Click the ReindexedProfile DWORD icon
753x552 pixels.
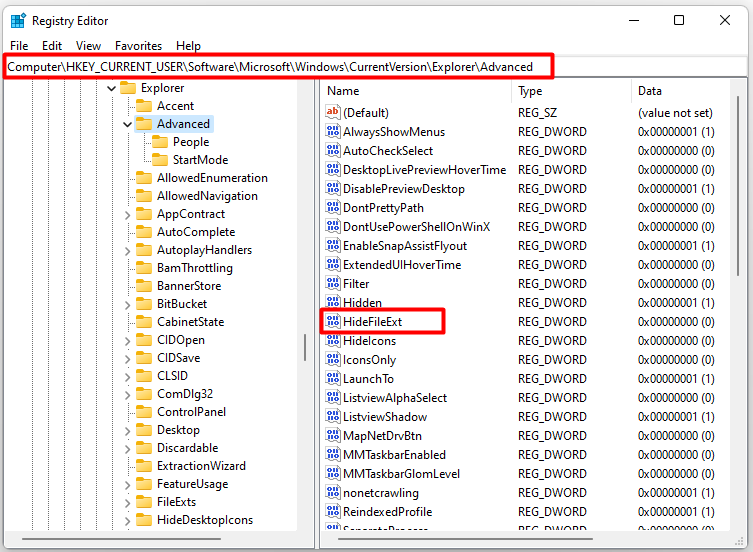pyautogui.click(x=332, y=512)
